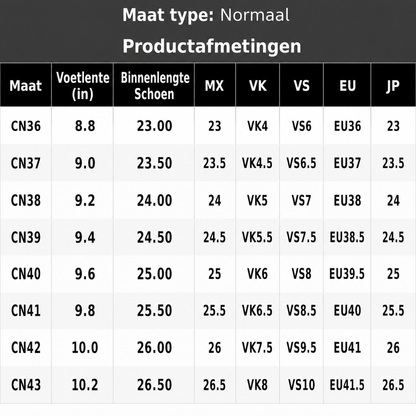Select the Voetlente (in) column header
This screenshot has height=416, width=416.
(83, 86)
